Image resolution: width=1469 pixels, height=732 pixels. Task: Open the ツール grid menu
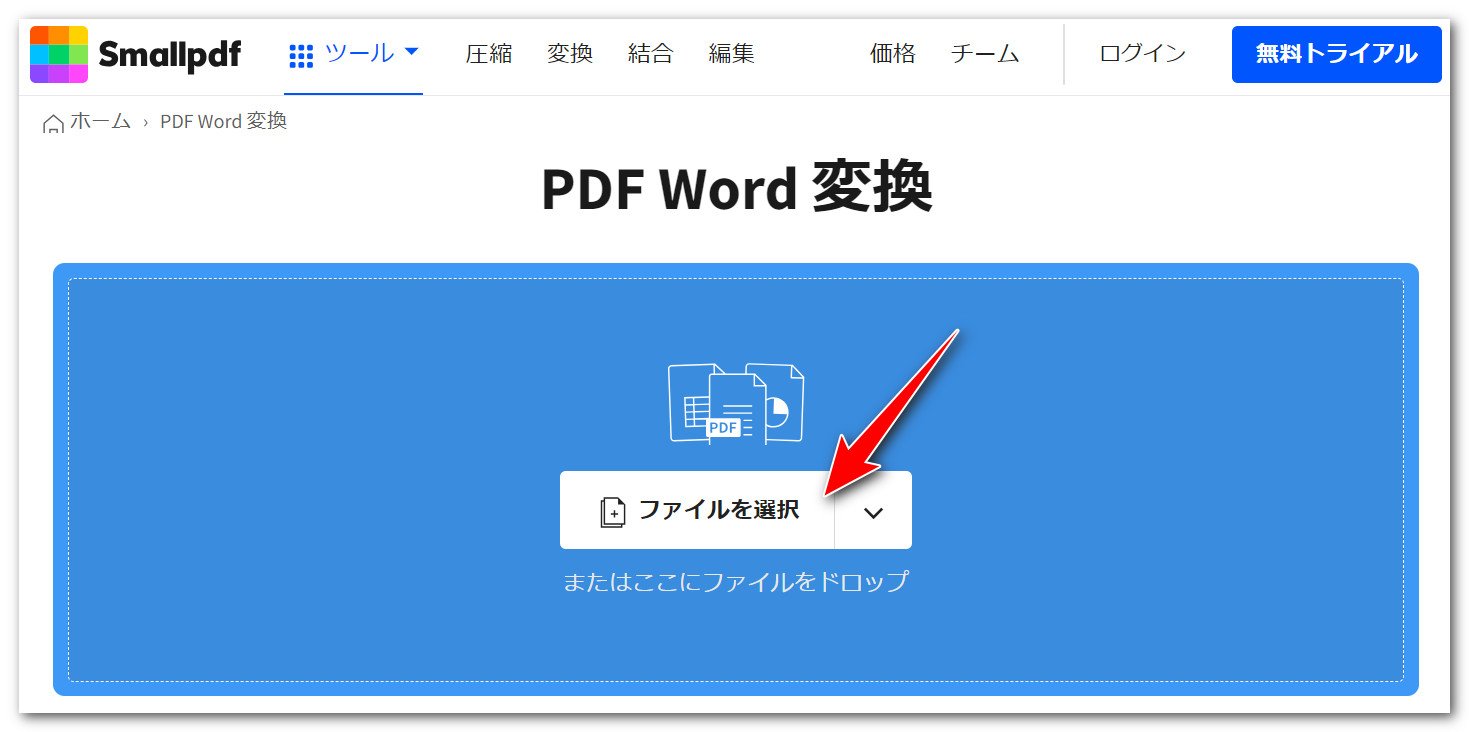(353, 54)
